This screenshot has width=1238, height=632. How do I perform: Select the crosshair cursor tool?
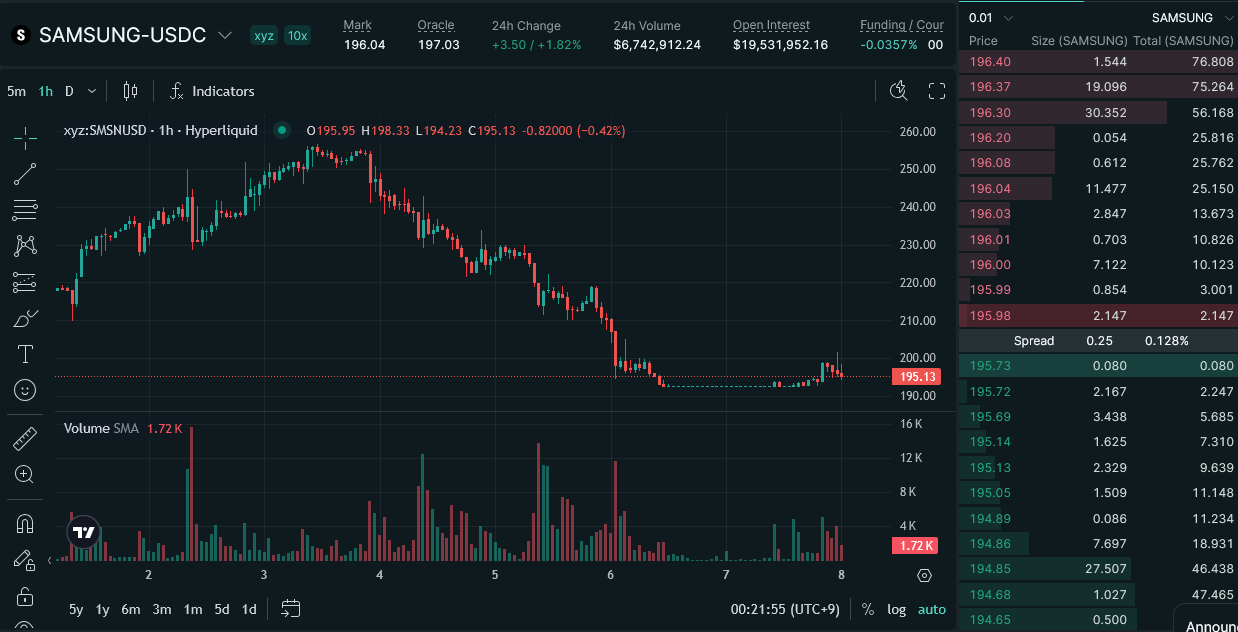(x=25, y=137)
